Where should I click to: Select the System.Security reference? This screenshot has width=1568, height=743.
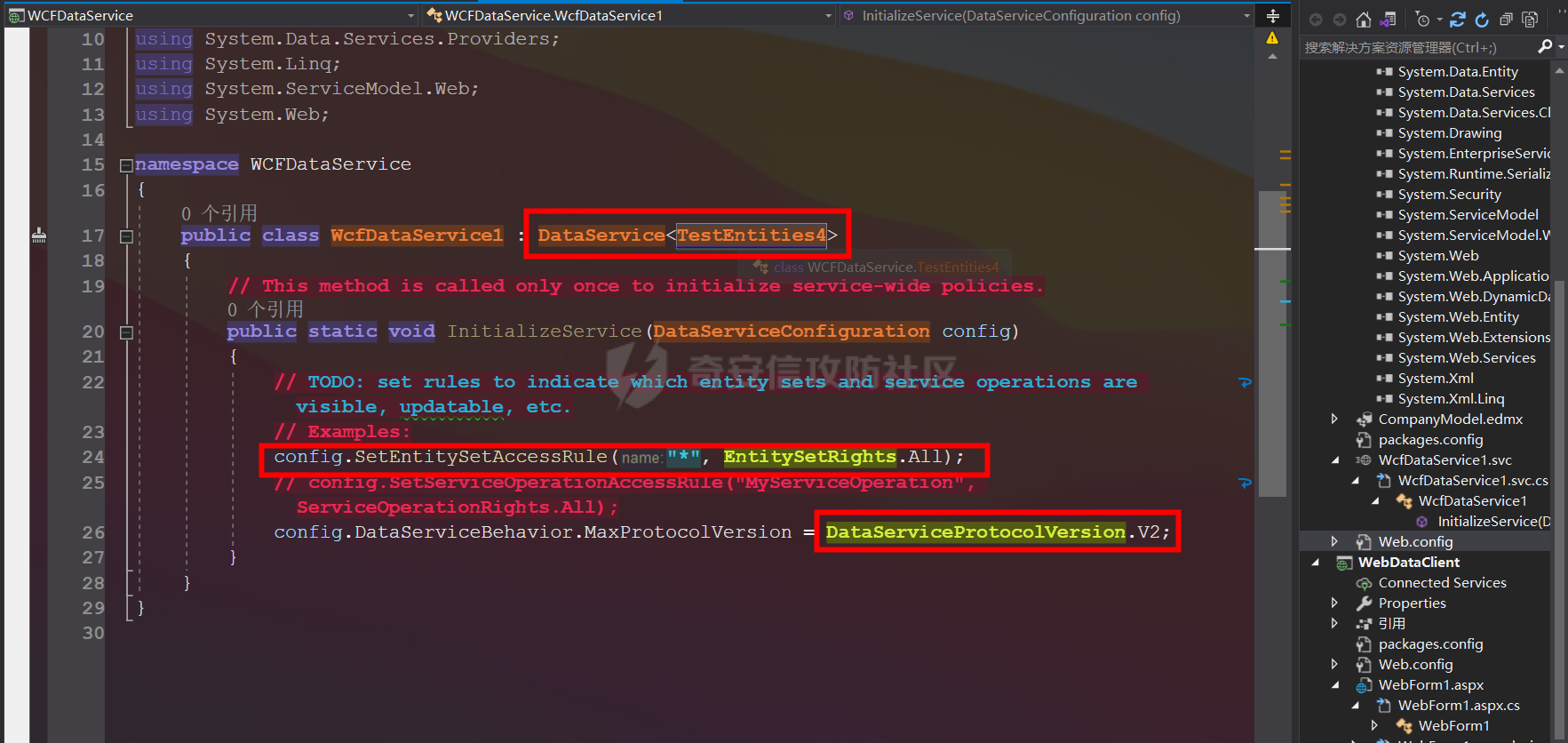[1450, 195]
